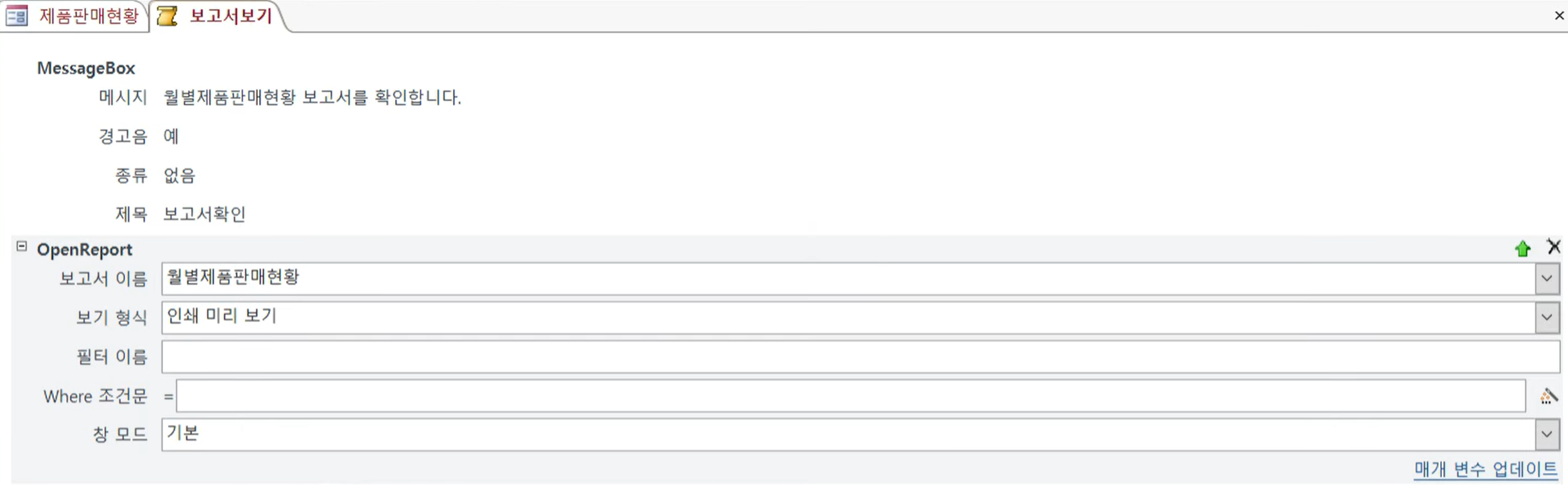
Task: Delete the OpenReport action with X icon
Action: tap(1554, 247)
